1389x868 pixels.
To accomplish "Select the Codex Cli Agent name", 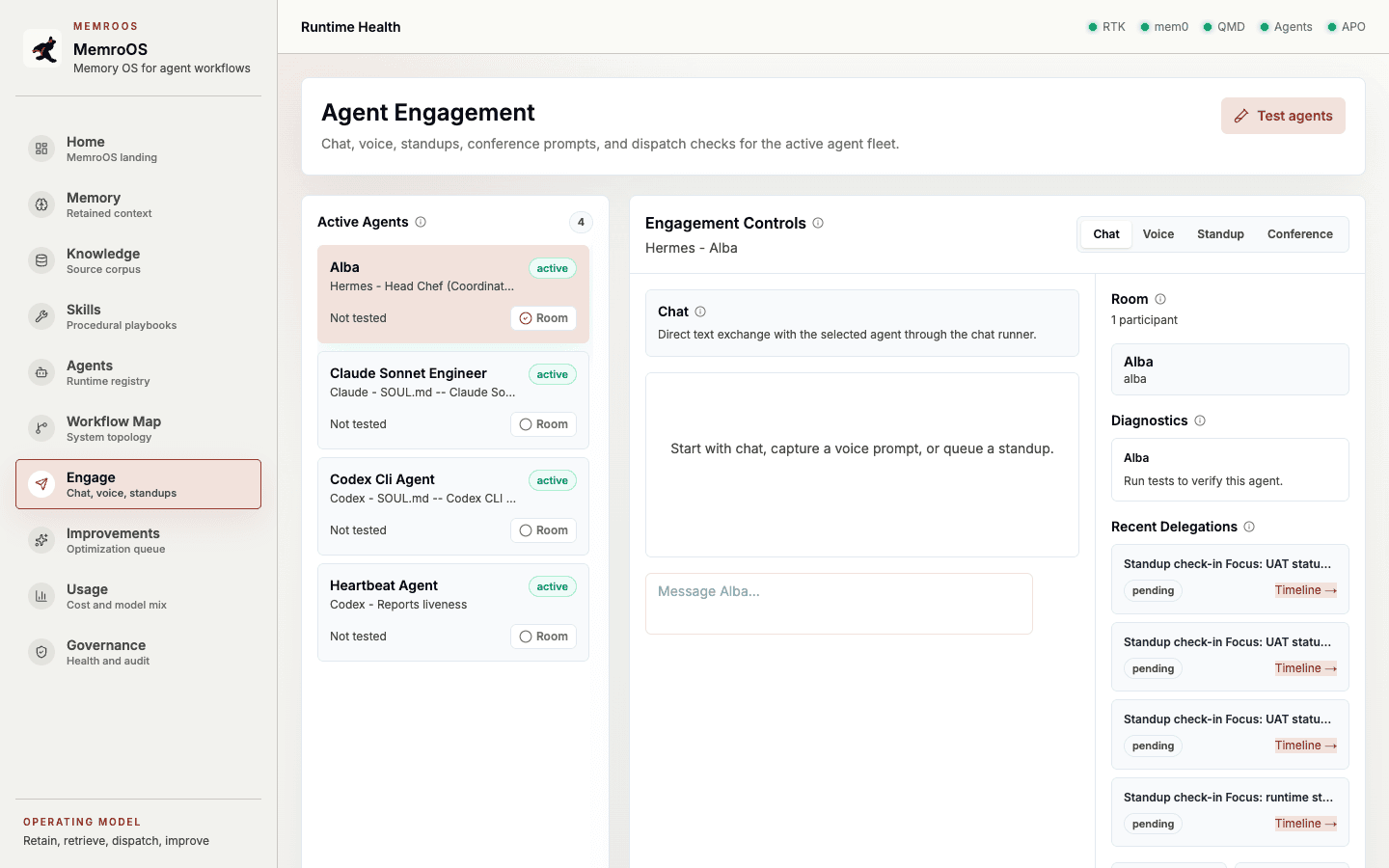I will pos(382,479).
